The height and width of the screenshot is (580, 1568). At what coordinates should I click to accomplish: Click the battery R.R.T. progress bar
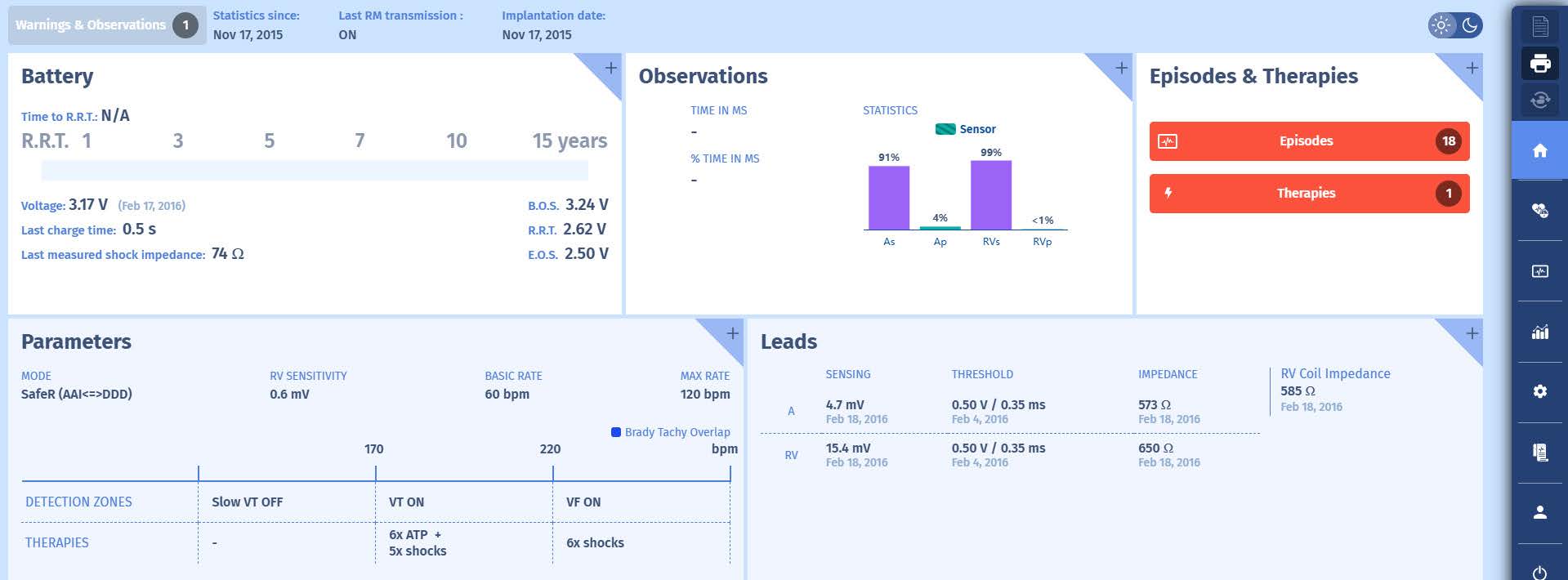click(315, 170)
